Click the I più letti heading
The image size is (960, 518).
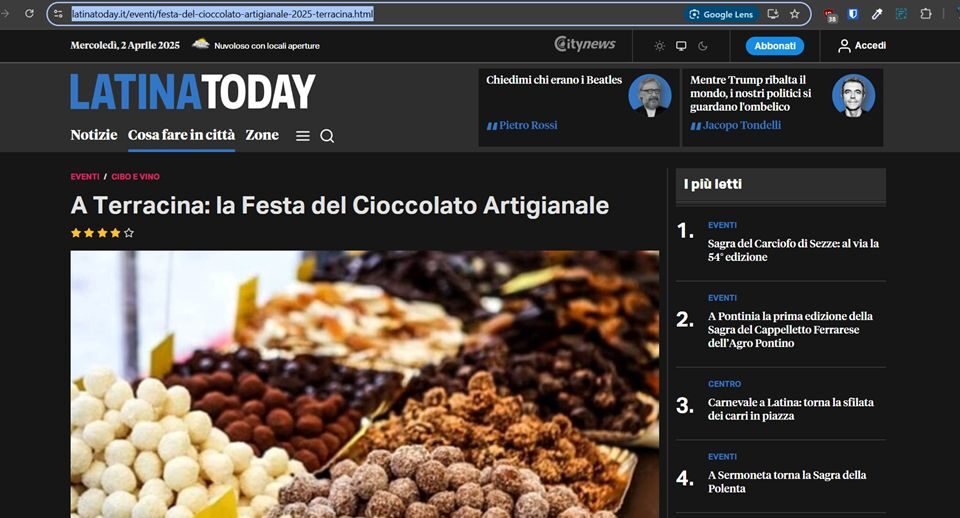(713, 184)
